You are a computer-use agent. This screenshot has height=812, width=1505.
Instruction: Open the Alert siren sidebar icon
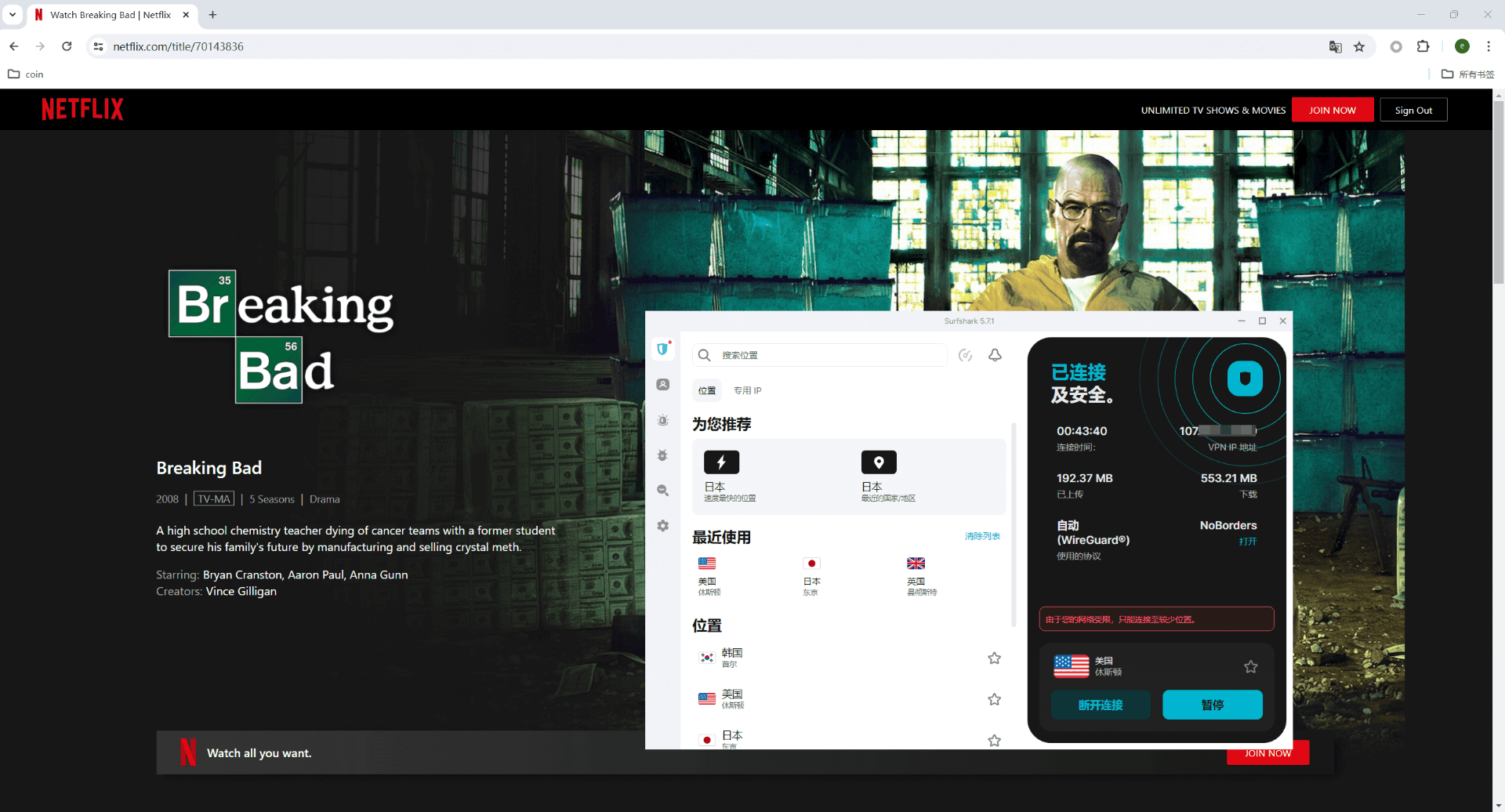click(663, 420)
